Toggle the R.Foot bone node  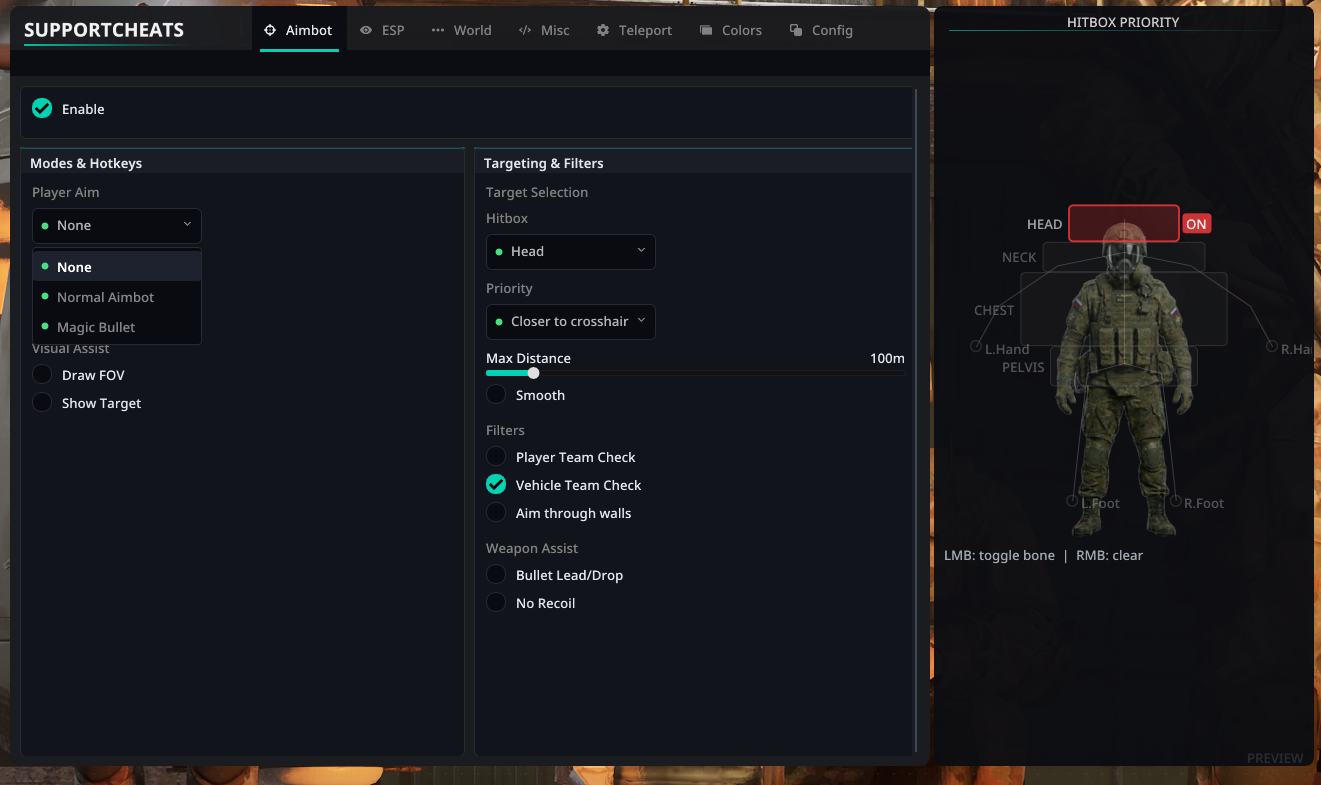click(x=1175, y=500)
